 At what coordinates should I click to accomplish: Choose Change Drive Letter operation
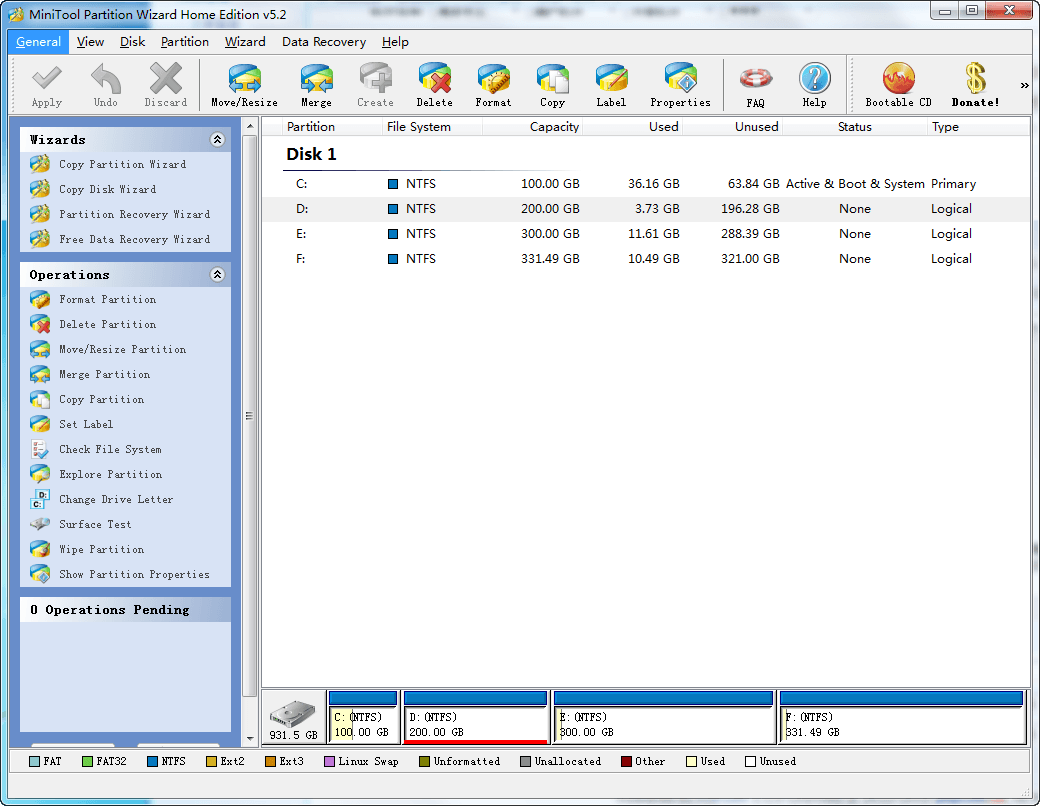click(x=116, y=499)
